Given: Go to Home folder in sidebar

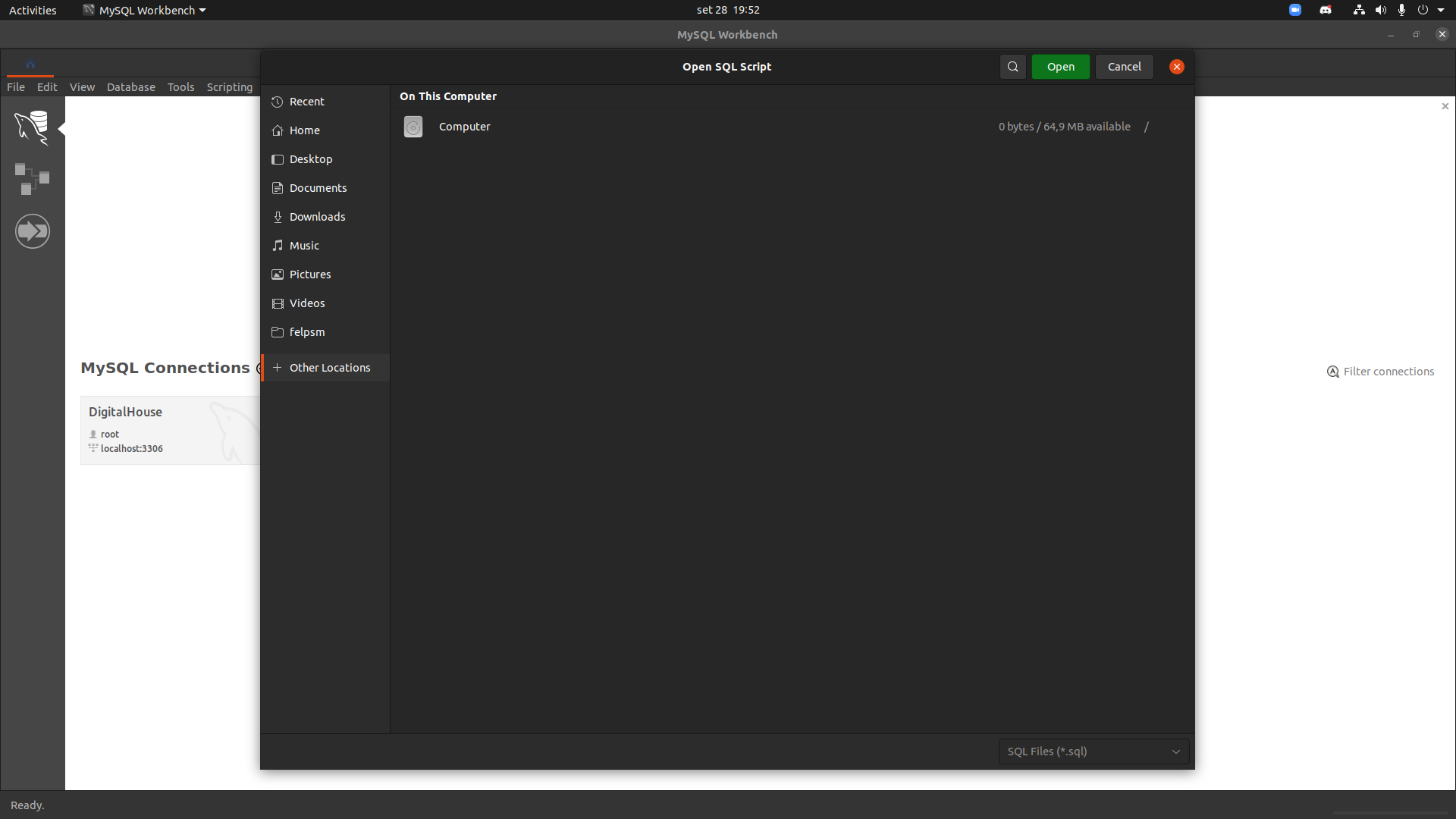Looking at the screenshot, I should coord(325,130).
